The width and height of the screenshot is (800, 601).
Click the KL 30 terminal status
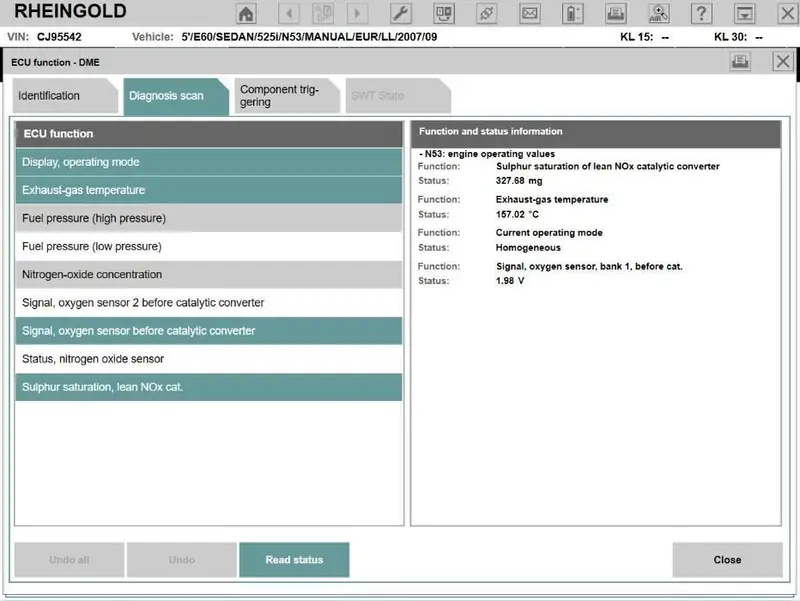point(738,37)
